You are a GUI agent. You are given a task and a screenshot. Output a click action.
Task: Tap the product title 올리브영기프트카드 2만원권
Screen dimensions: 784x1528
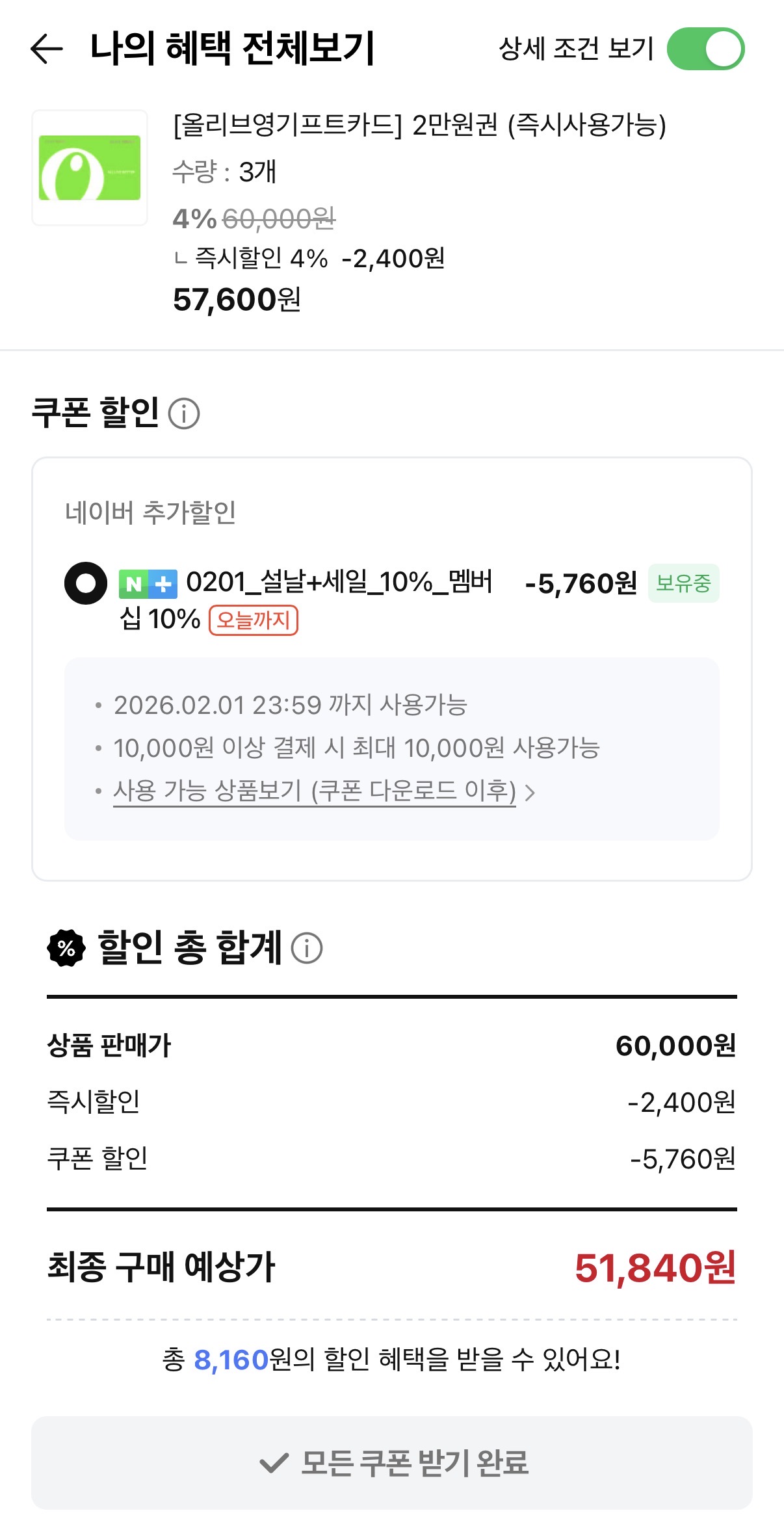pyautogui.click(x=419, y=125)
